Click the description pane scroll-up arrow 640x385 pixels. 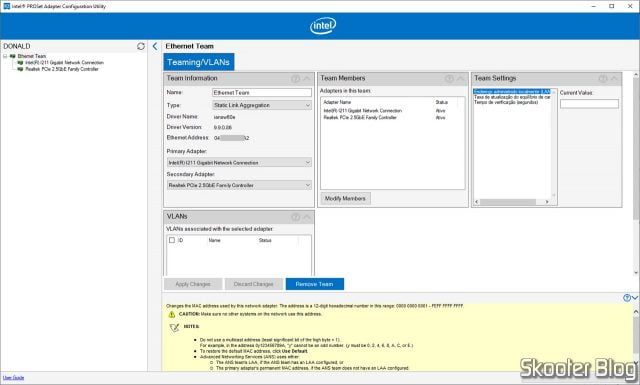[x=636, y=312]
